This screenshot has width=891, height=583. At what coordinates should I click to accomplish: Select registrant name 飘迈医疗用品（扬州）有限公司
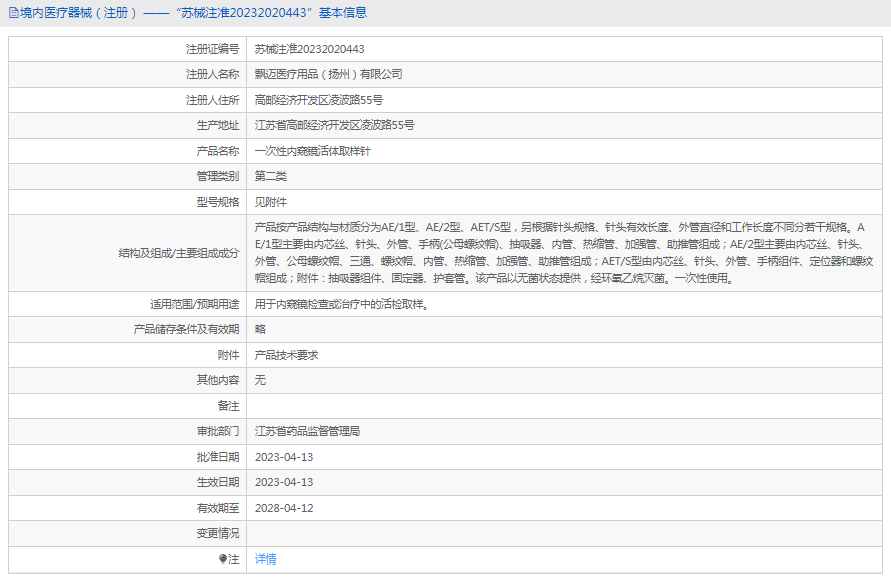(x=328, y=74)
